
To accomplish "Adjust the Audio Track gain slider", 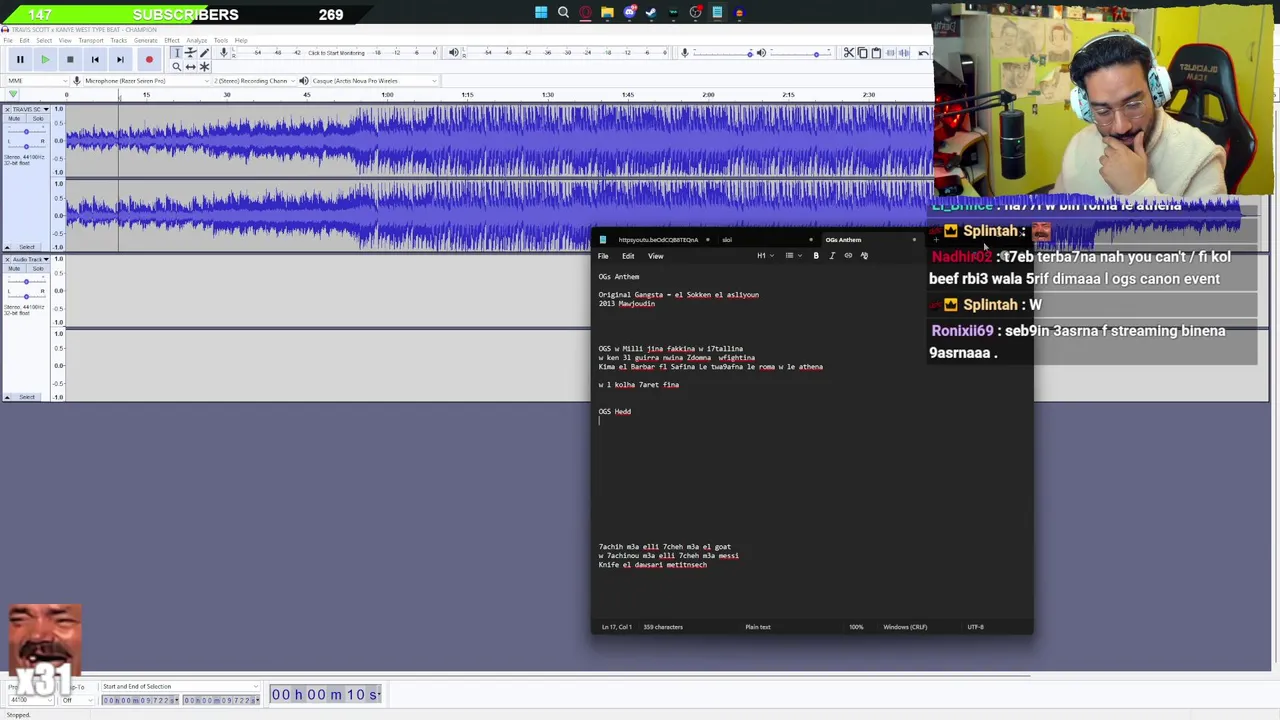I will click(26, 282).
